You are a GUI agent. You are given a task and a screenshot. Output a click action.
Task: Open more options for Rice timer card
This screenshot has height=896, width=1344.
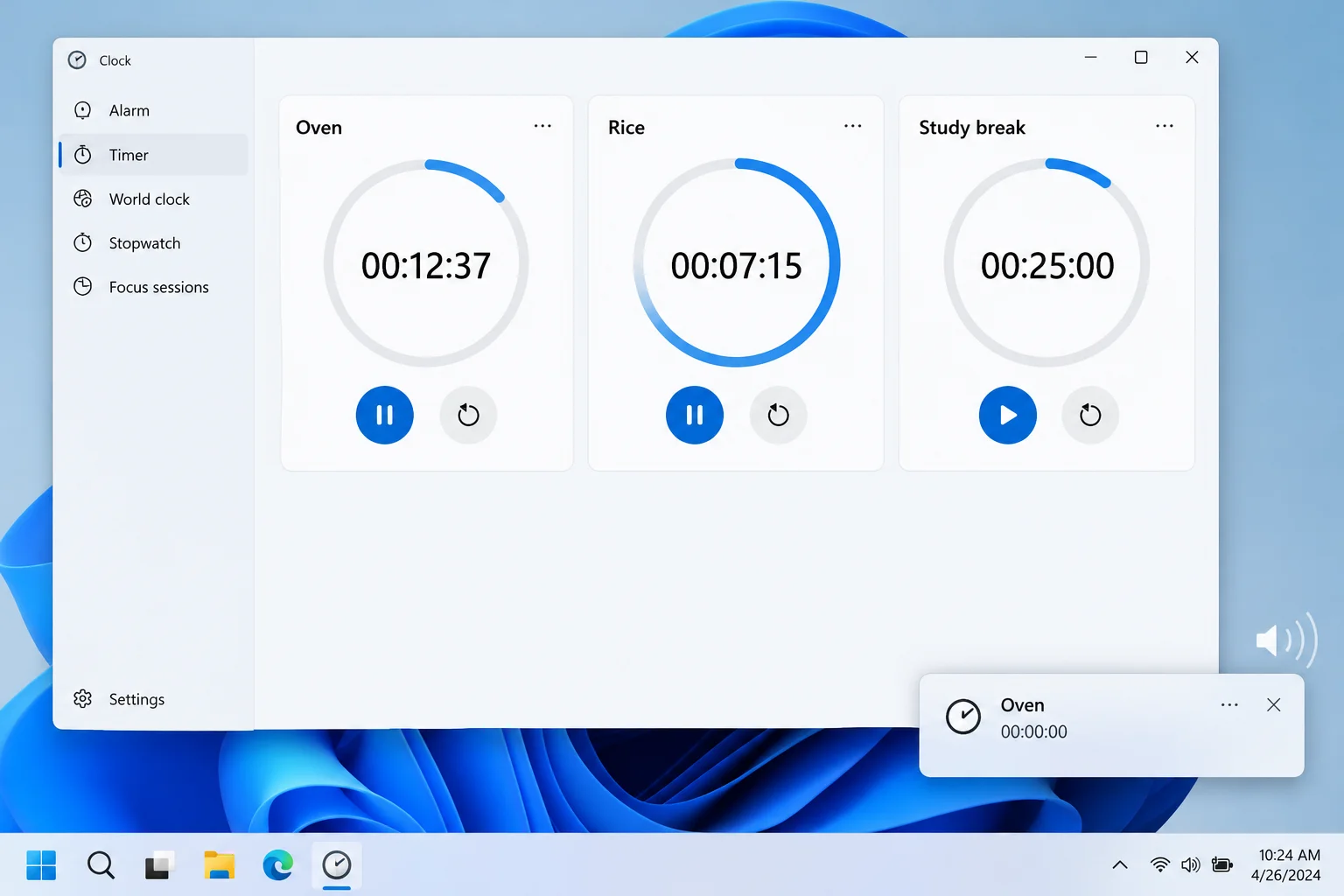[853, 126]
